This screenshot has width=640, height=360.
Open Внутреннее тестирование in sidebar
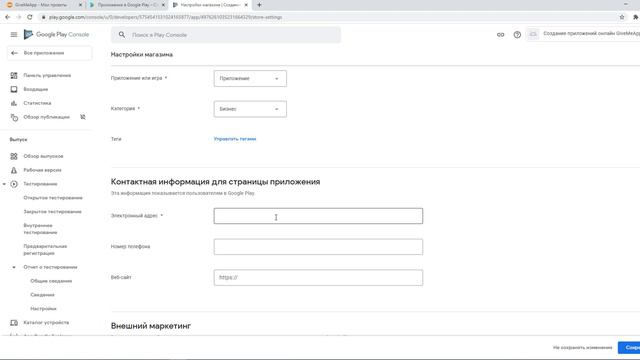(40, 229)
